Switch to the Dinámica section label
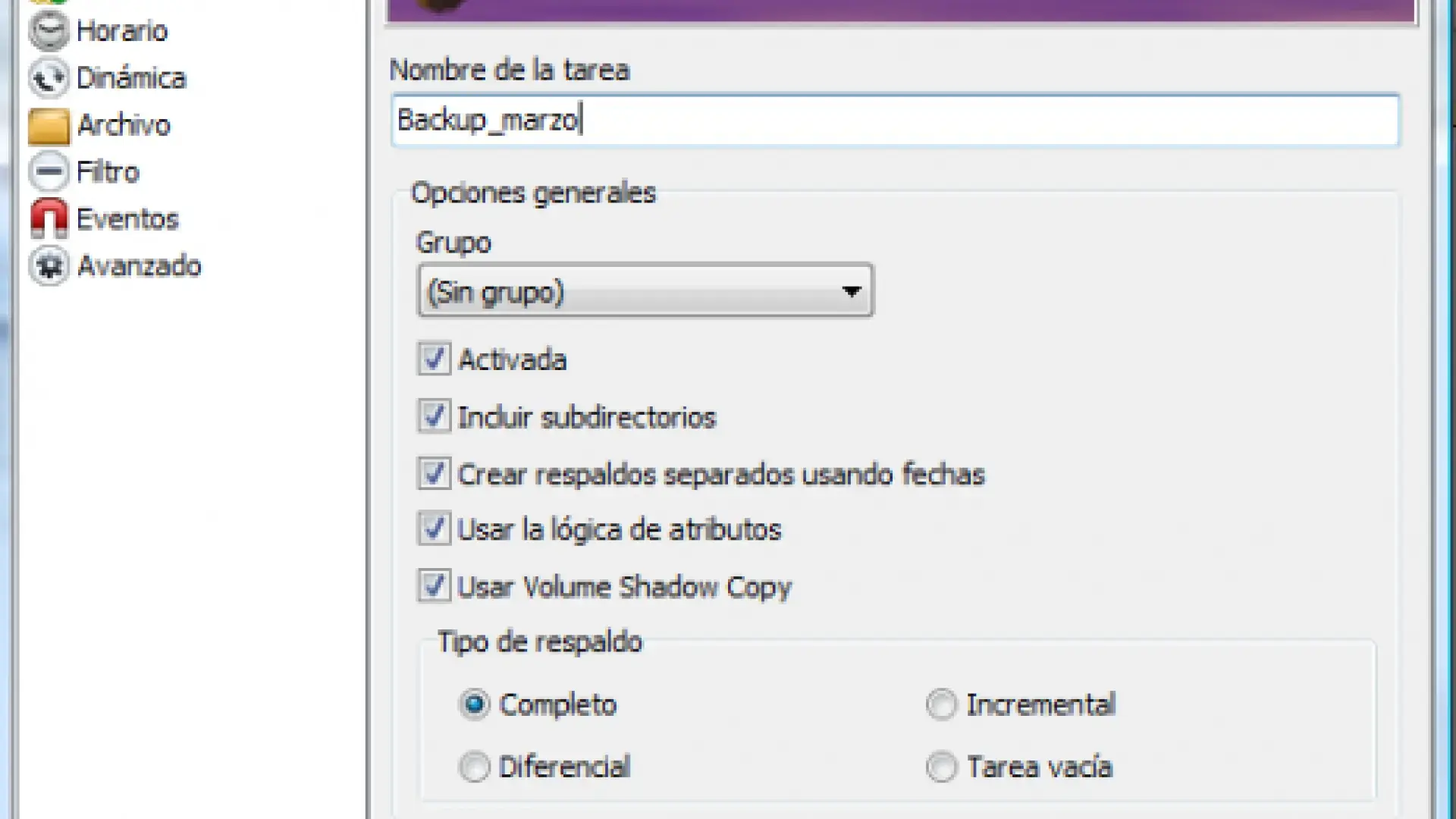Viewport: 1456px width, 819px height. click(131, 78)
